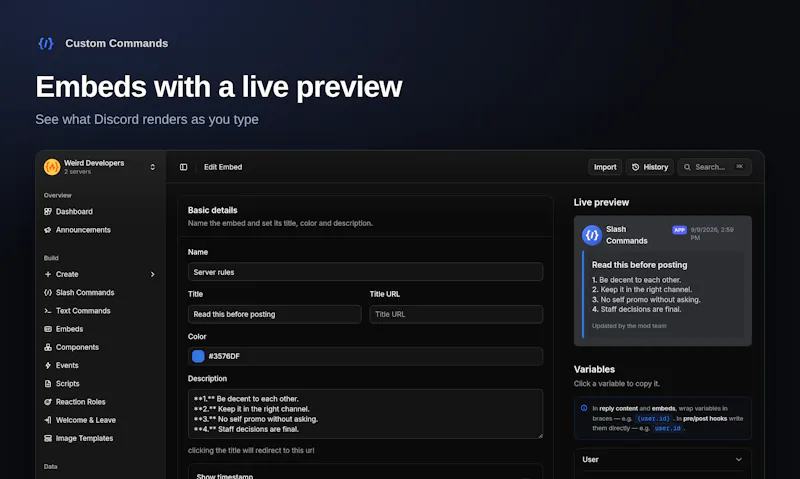Click the Create plus icon

(48, 274)
